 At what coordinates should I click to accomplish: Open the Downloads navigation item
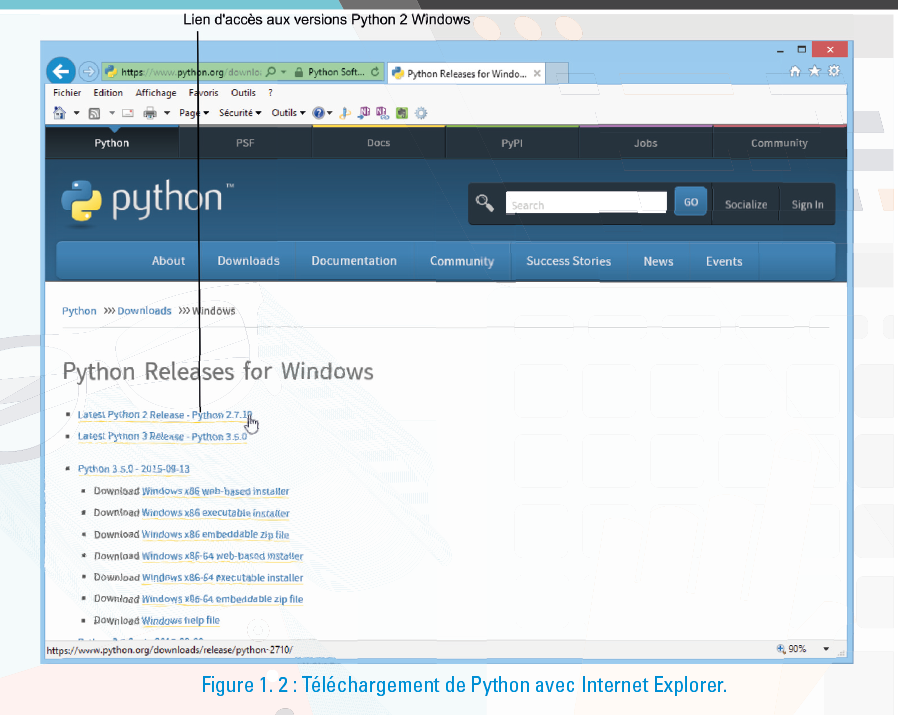(x=249, y=261)
